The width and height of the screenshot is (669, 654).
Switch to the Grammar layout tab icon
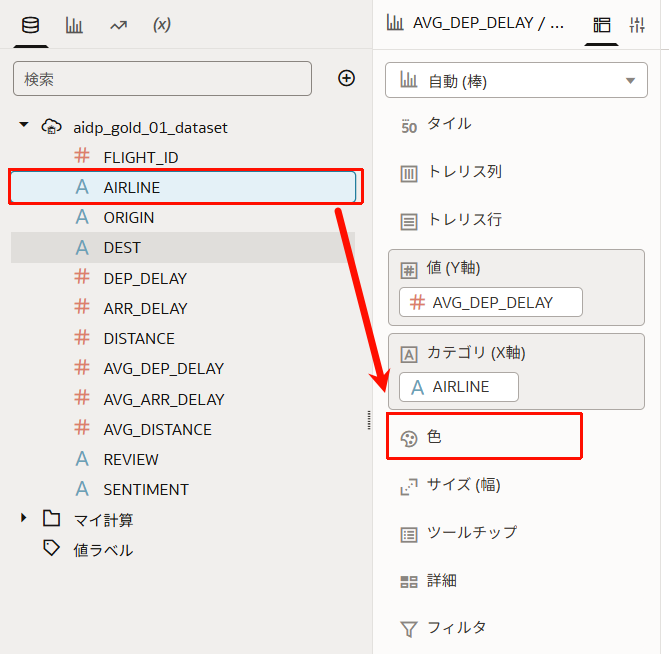[x=601, y=25]
